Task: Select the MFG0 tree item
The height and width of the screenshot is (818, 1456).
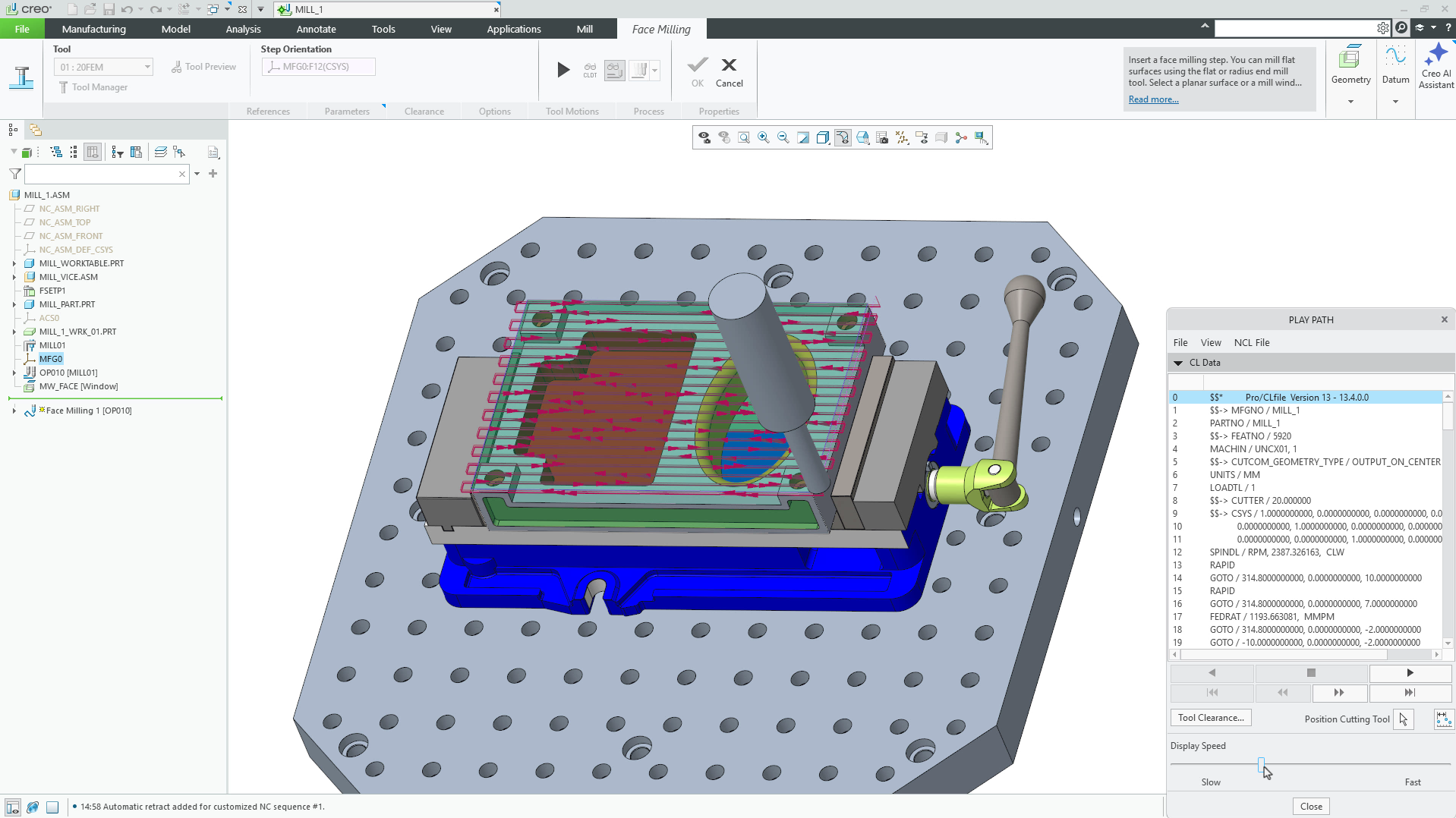Action: pyautogui.click(x=51, y=359)
